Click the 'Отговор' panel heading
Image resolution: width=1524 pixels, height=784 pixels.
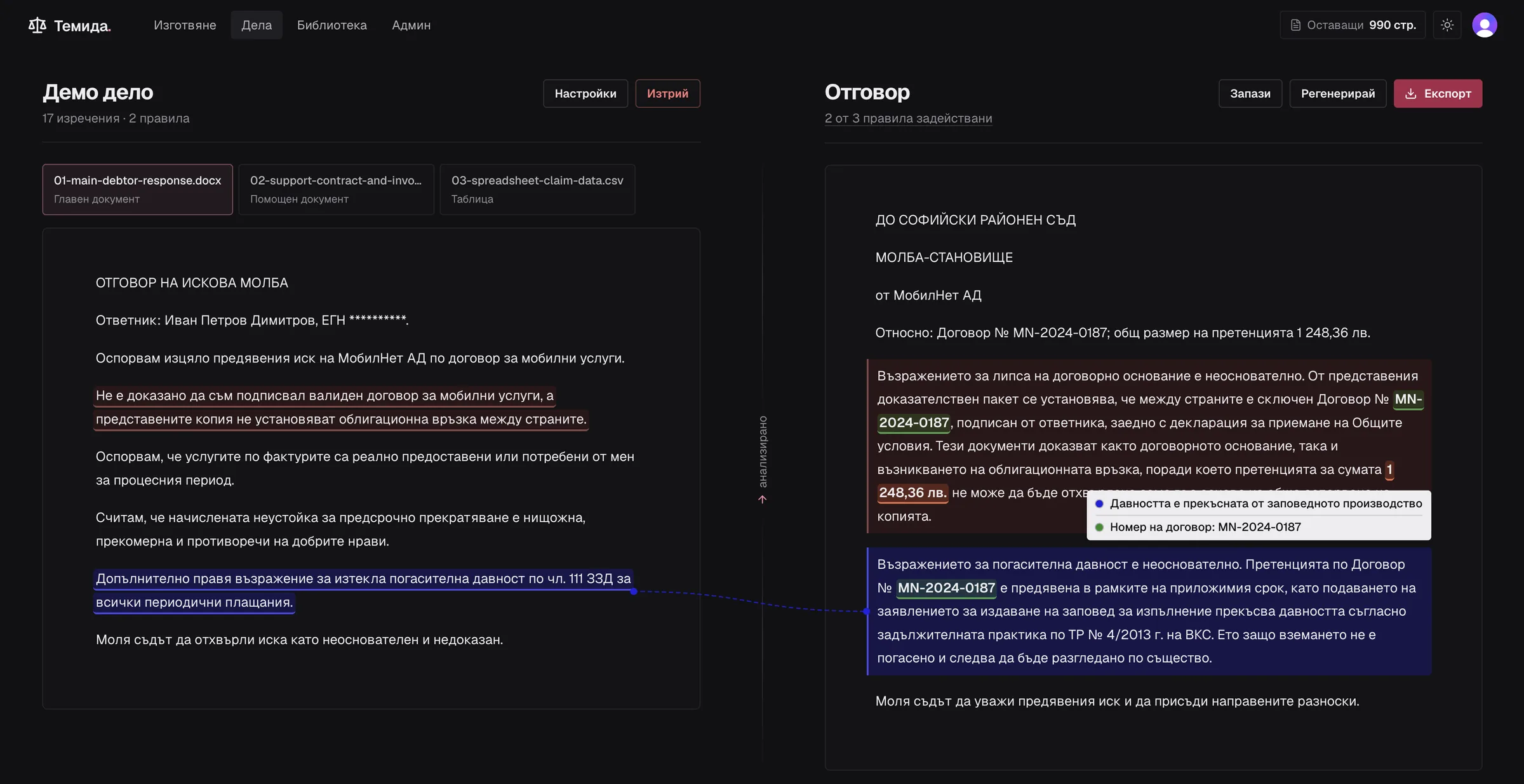pos(867,93)
